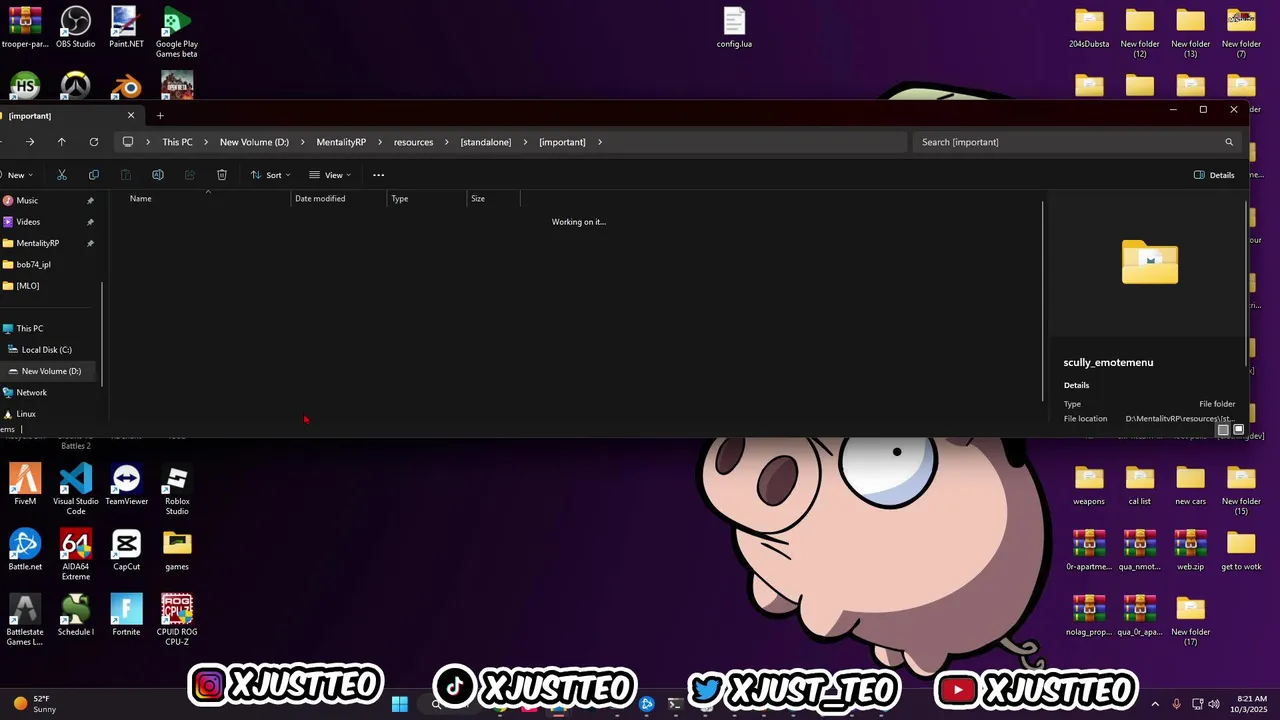Open Battle.net desktop shortcut
This screenshot has width=1280, height=720.
(x=25, y=550)
